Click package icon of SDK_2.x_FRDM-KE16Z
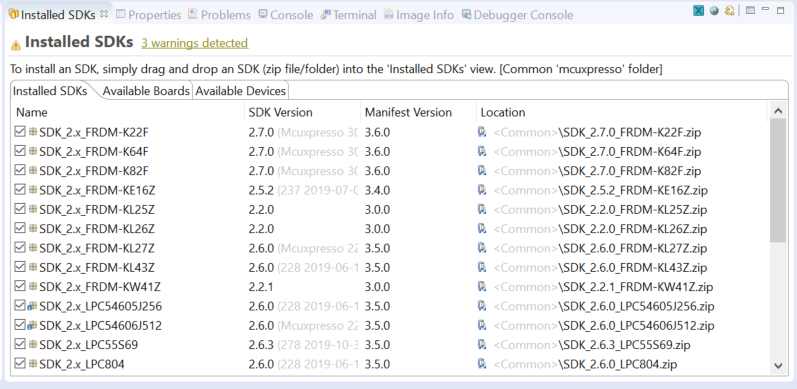This screenshot has width=797, height=389. coord(33,190)
